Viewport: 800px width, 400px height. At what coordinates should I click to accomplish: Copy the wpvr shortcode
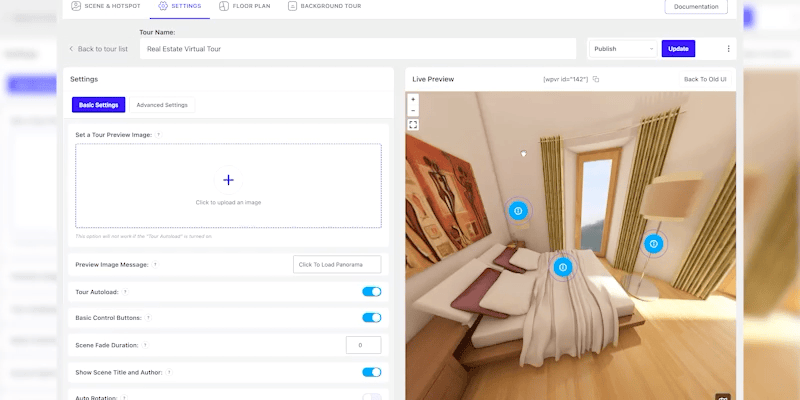pyautogui.click(x=596, y=79)
